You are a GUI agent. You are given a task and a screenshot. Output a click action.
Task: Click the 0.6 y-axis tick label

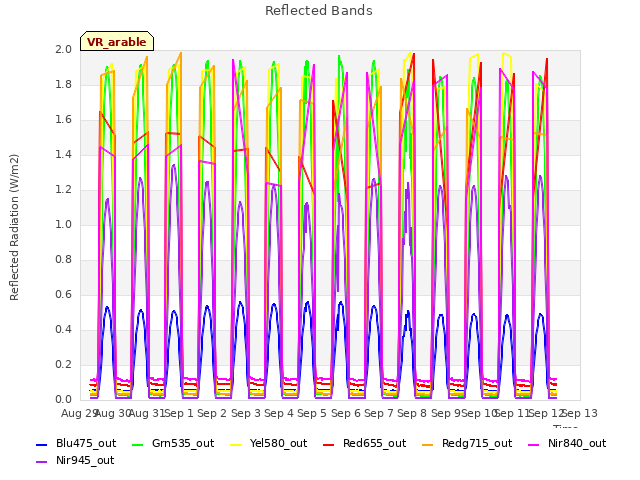[63, 295]
